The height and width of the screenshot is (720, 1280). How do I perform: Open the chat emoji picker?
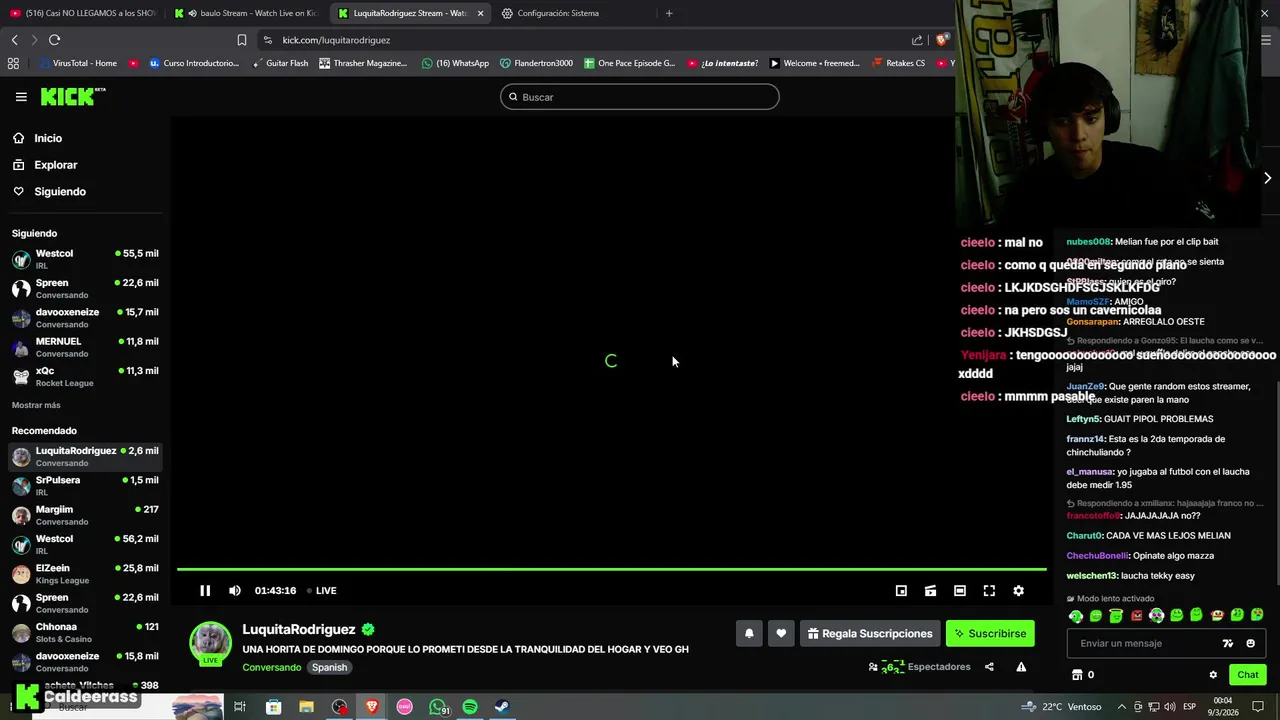(1250, 643)
